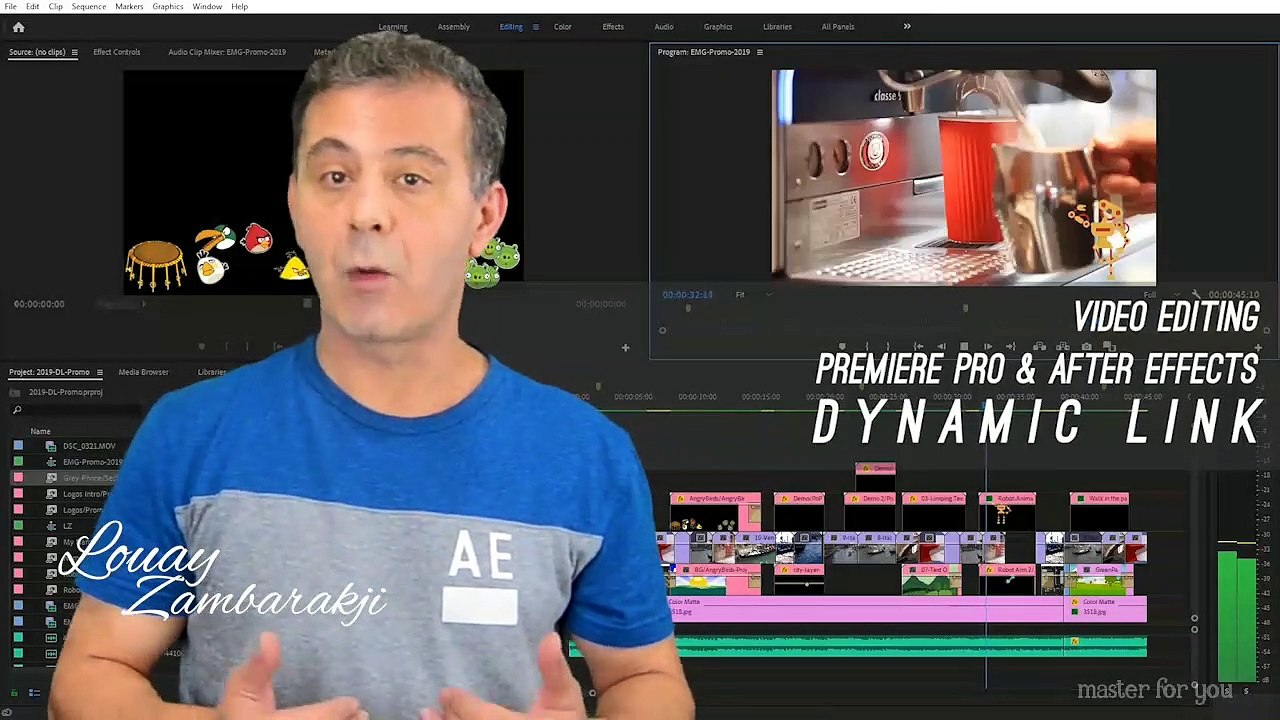This screenshot has height=720, width=1280.
Task: Toggle the project writable lock icon
Action: coord(14,692)
